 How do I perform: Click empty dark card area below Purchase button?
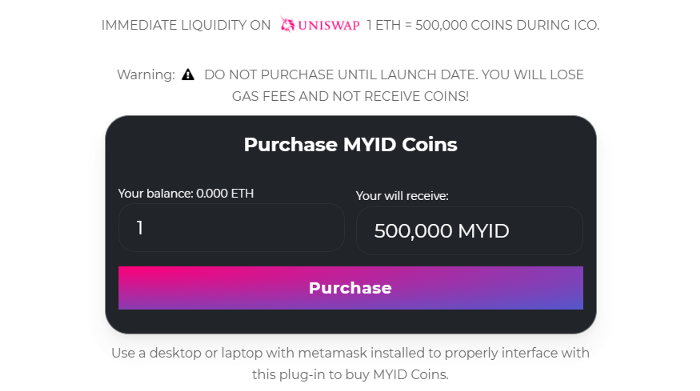pos(350,321)
